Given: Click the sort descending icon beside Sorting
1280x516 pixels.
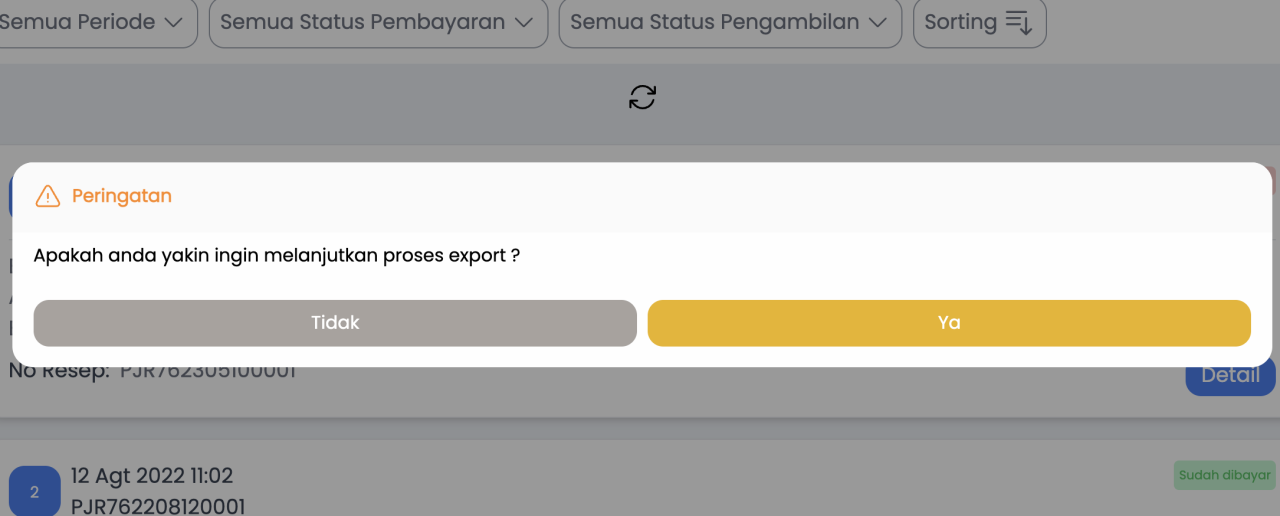Looking at the screenshot, I should [x=1018, y=22].
